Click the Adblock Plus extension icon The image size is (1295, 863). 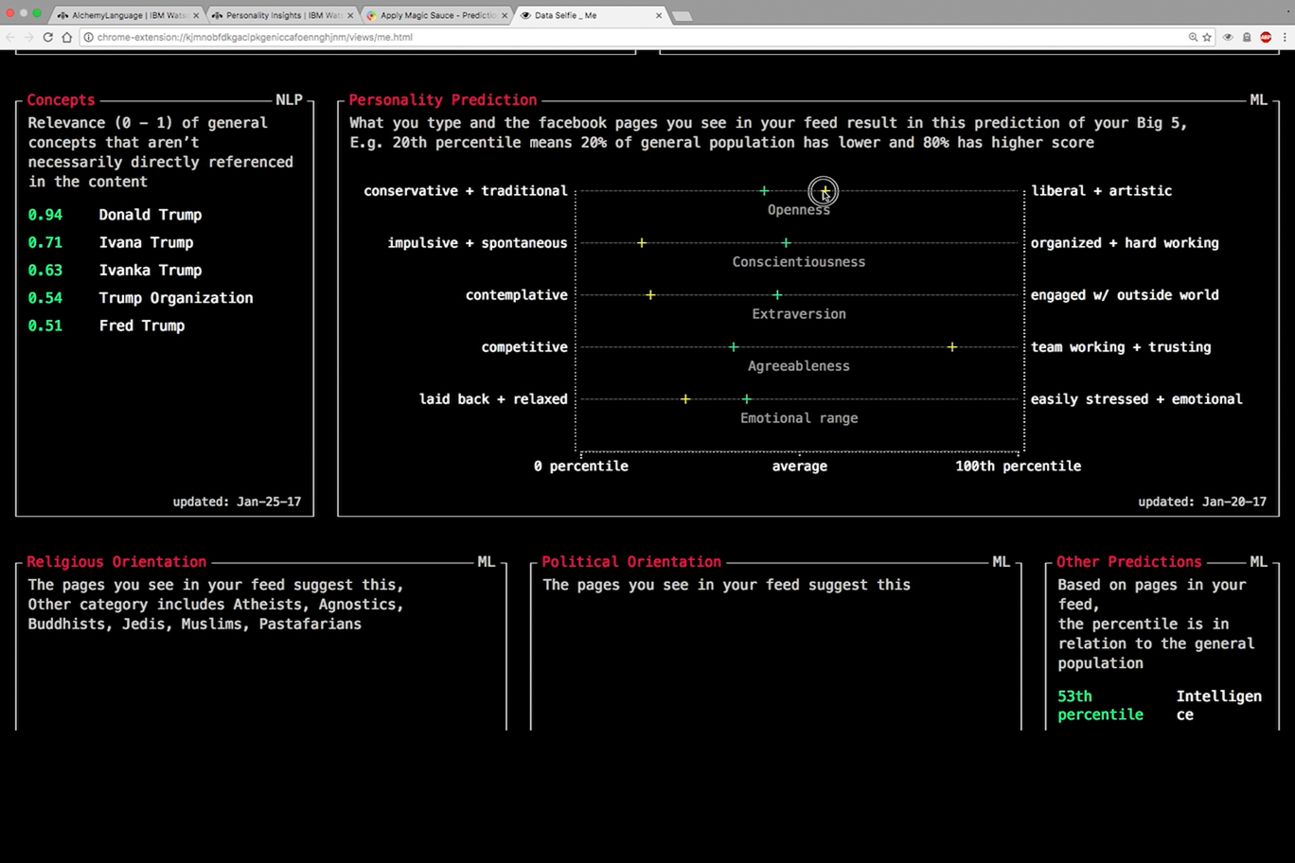(x=1265, y=37)
